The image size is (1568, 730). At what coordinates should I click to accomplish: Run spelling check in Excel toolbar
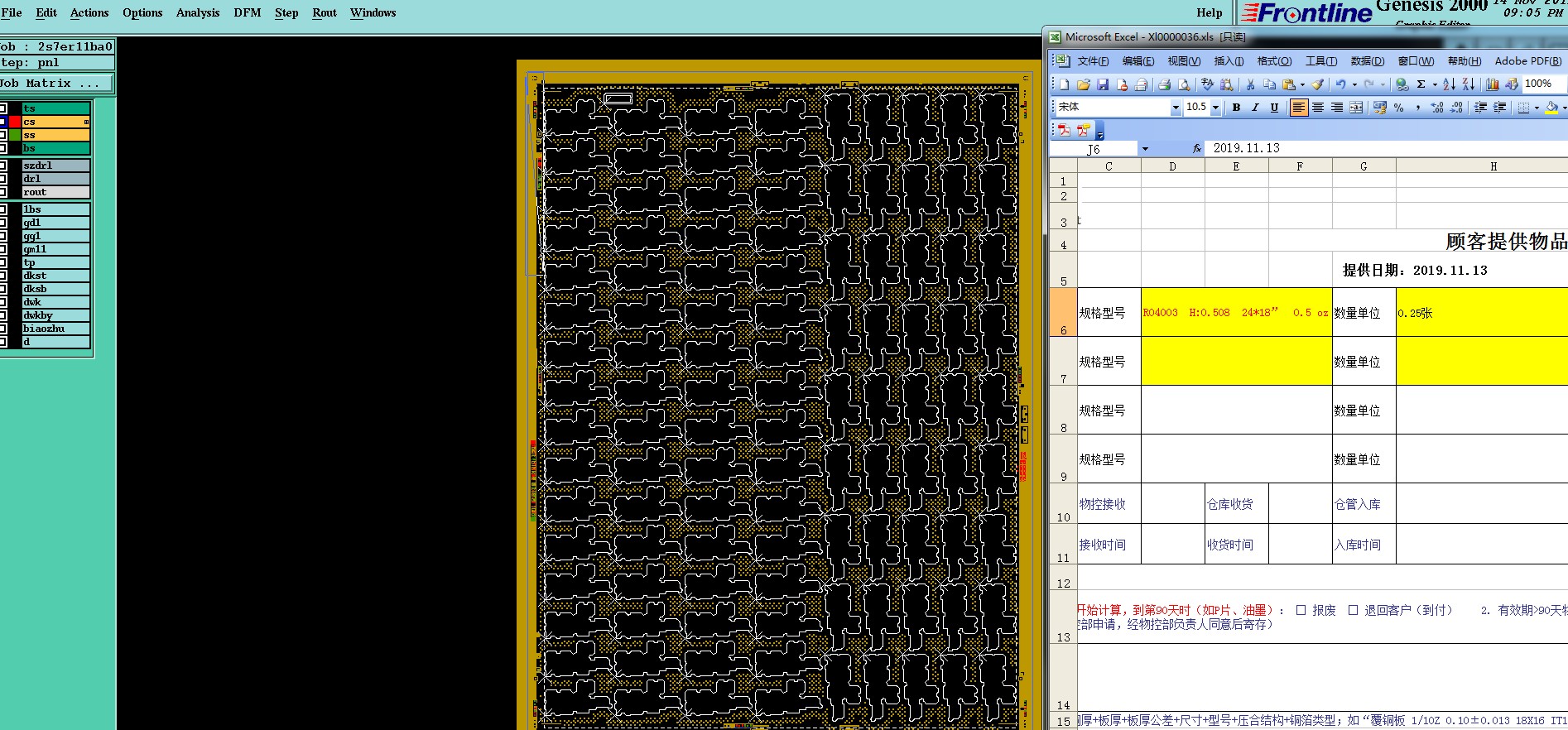tap(1207, 84)
